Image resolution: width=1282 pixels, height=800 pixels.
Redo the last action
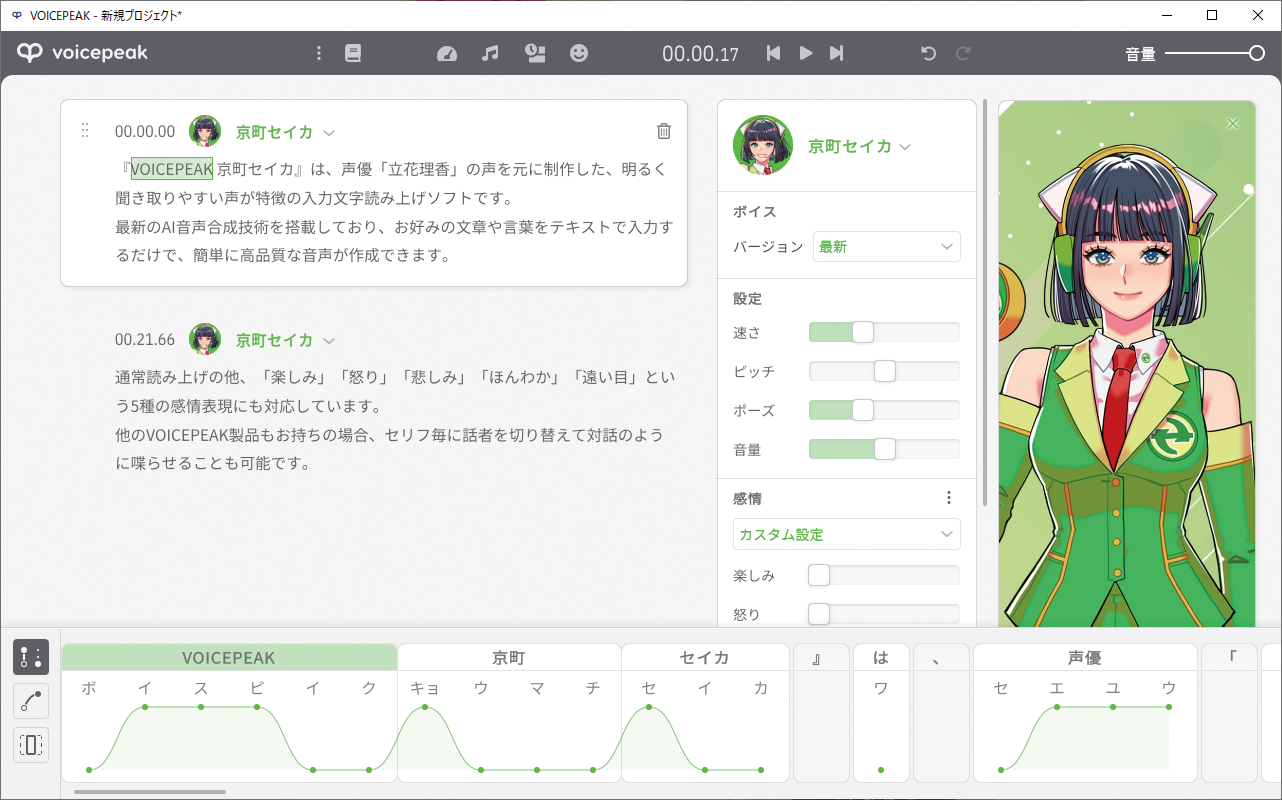(963, 53)
